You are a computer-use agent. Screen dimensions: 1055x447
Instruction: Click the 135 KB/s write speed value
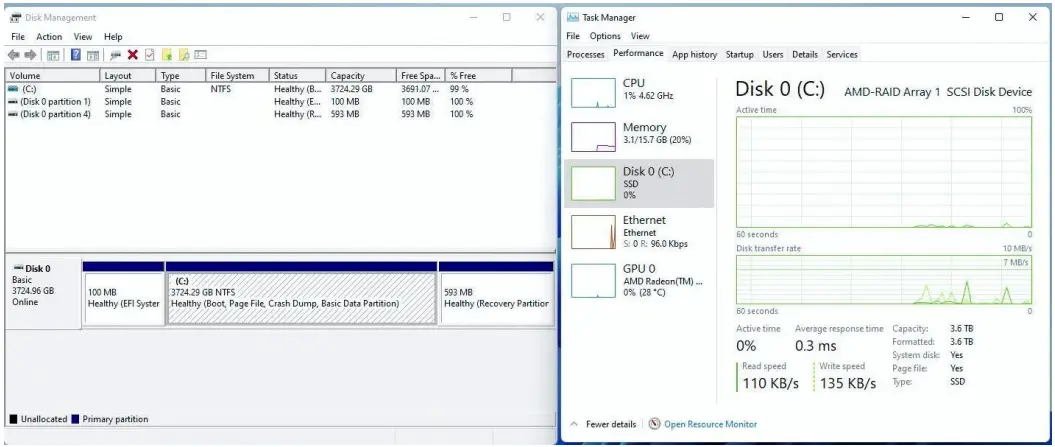[848, 384]
